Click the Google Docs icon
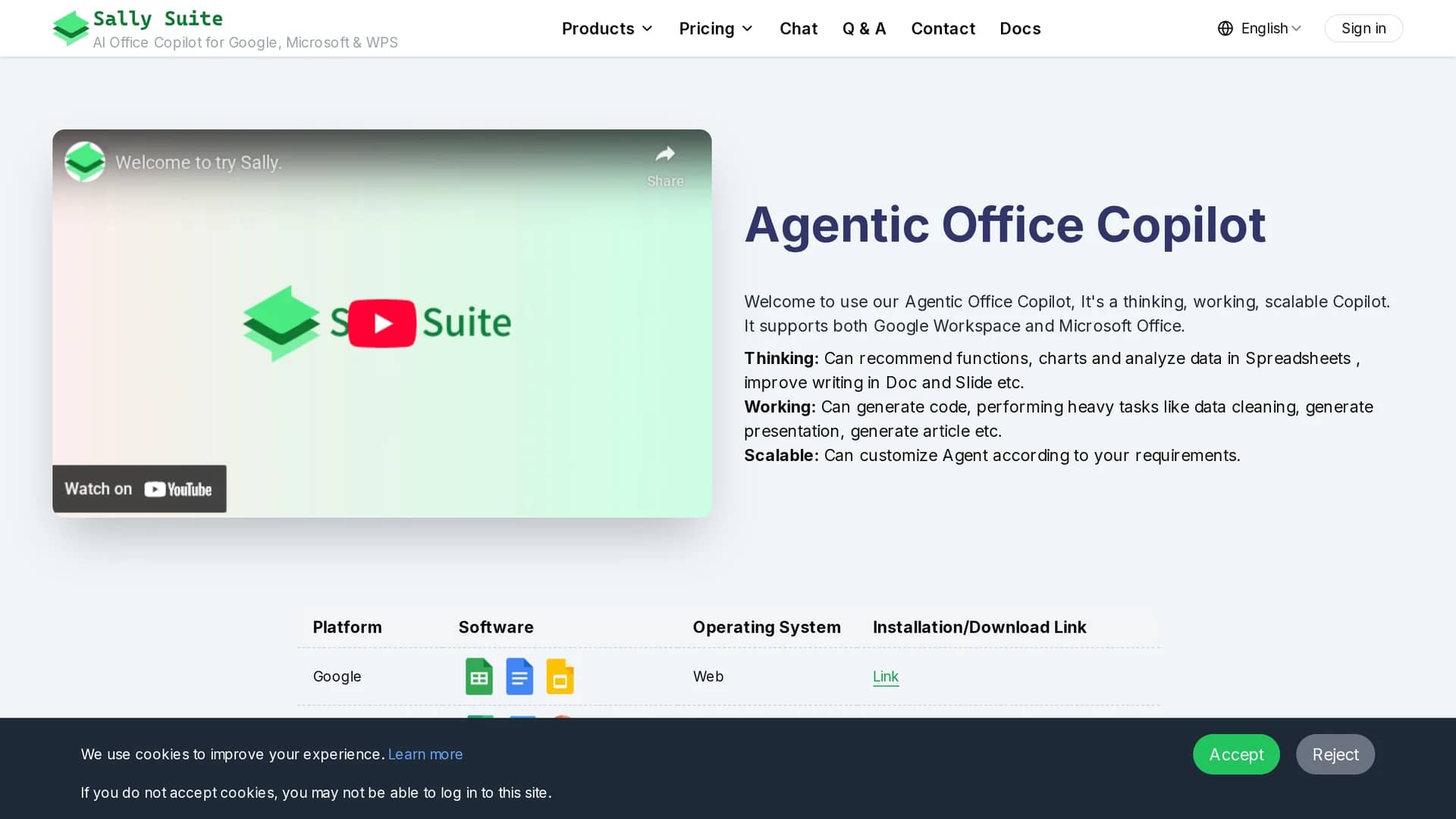Screen dimensions: 1456x819 coord(519,676)
